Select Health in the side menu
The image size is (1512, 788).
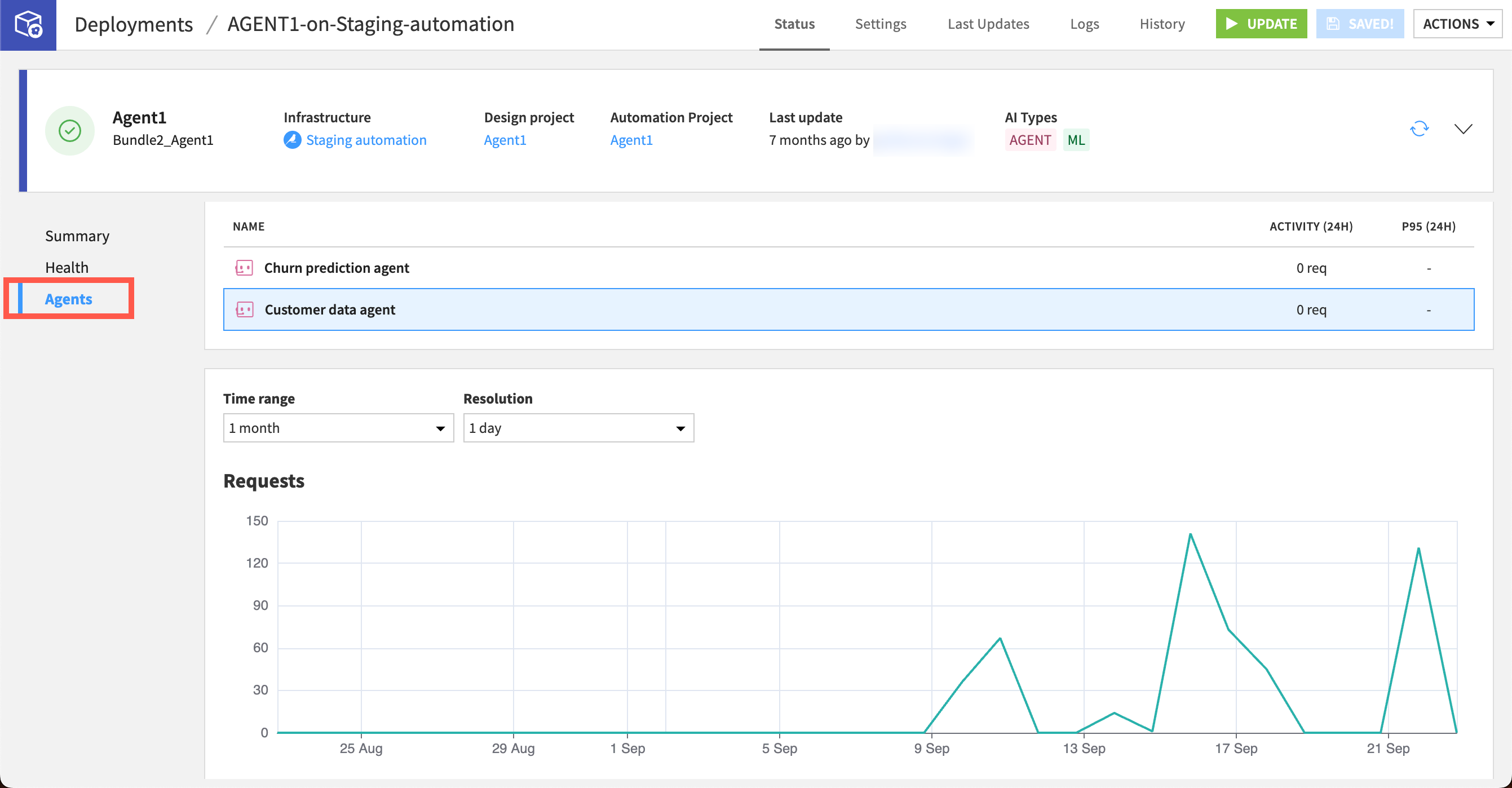click(67, 268)
